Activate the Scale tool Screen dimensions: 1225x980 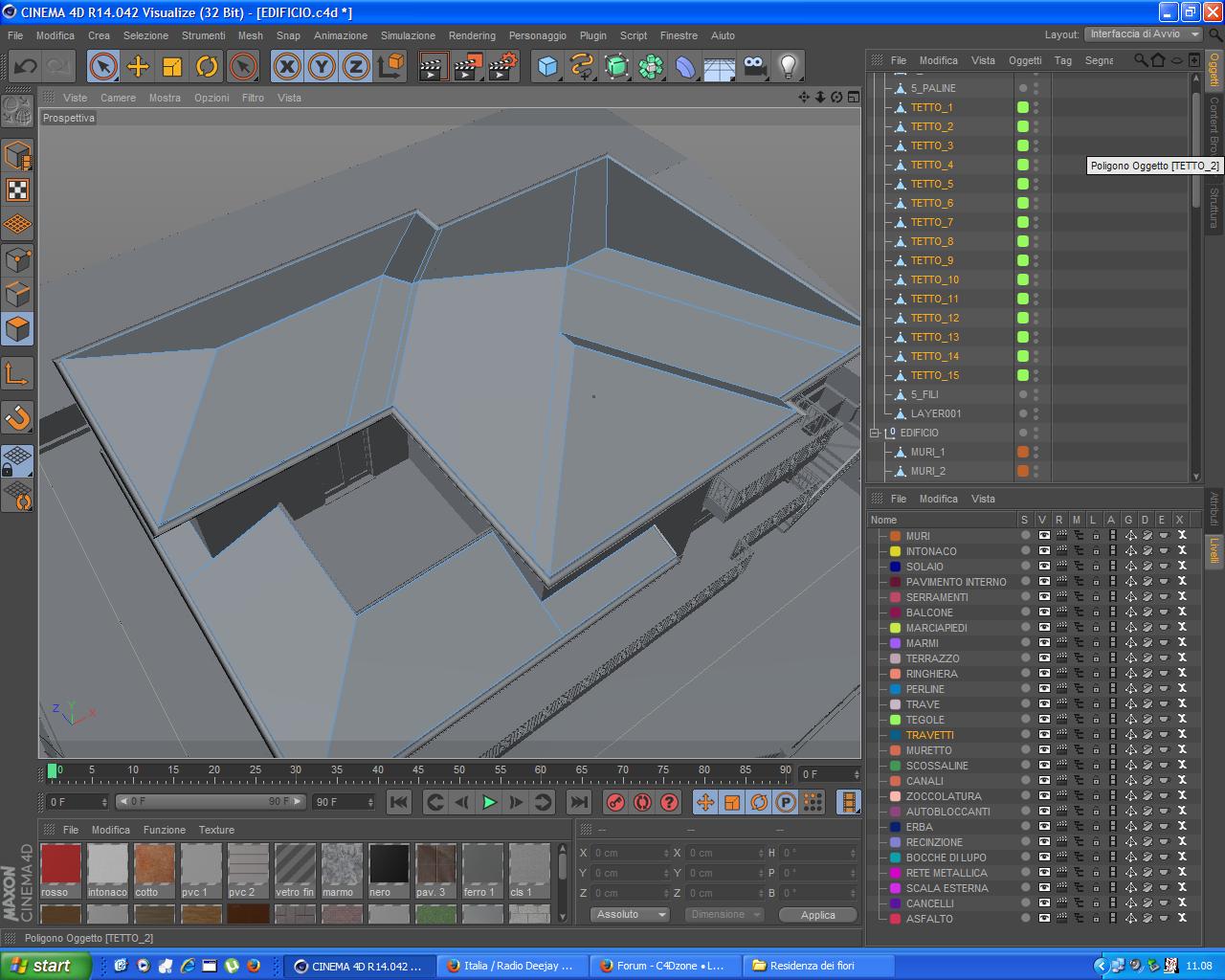pyautogui.click(x=172, y=66)
